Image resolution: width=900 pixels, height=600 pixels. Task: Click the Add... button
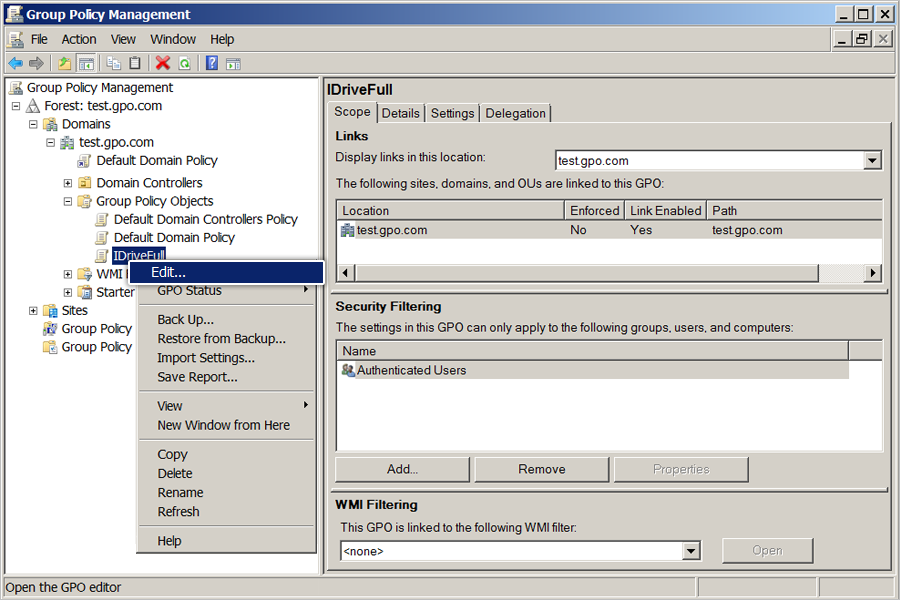[402, 469]
